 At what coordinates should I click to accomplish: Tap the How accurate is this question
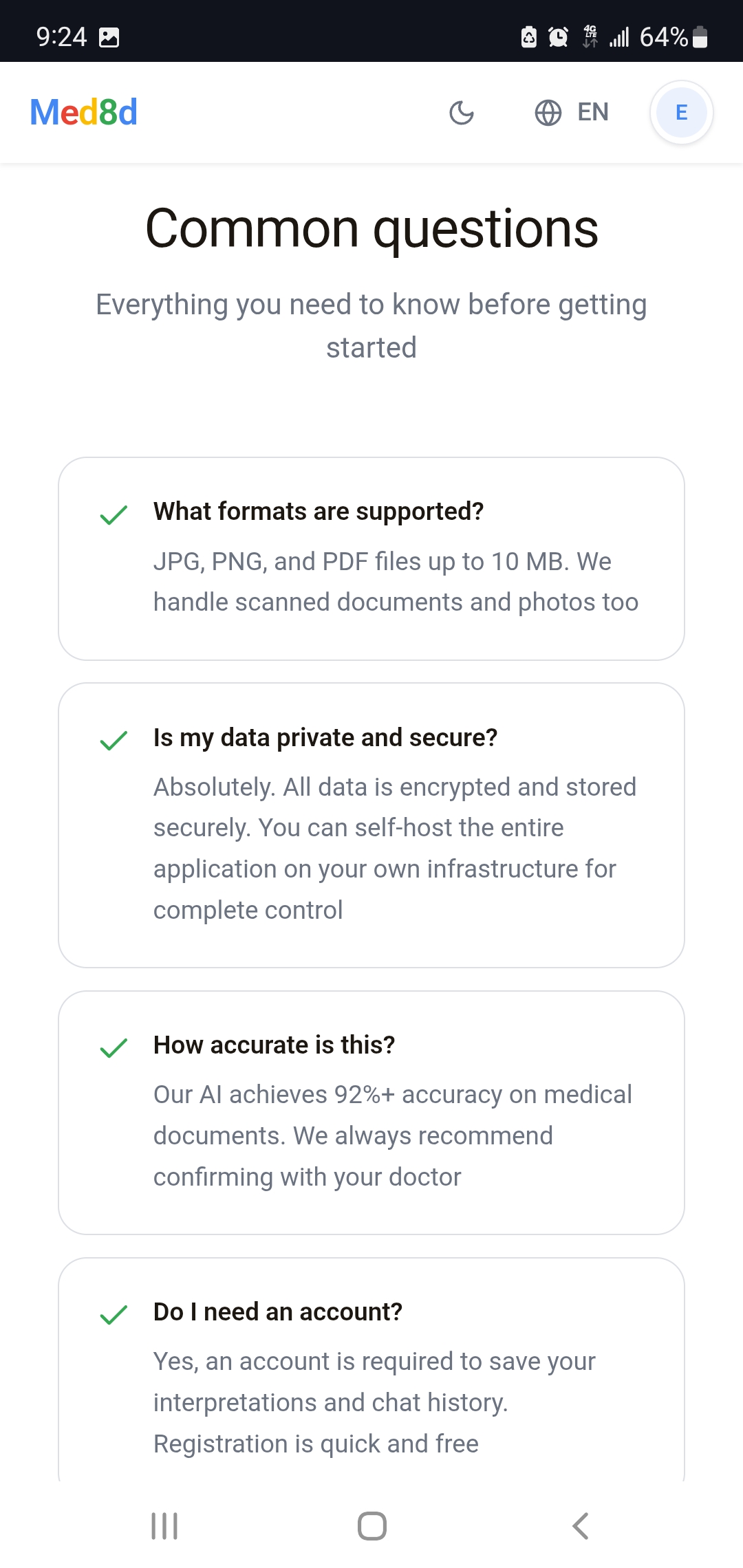[274, 1045]
